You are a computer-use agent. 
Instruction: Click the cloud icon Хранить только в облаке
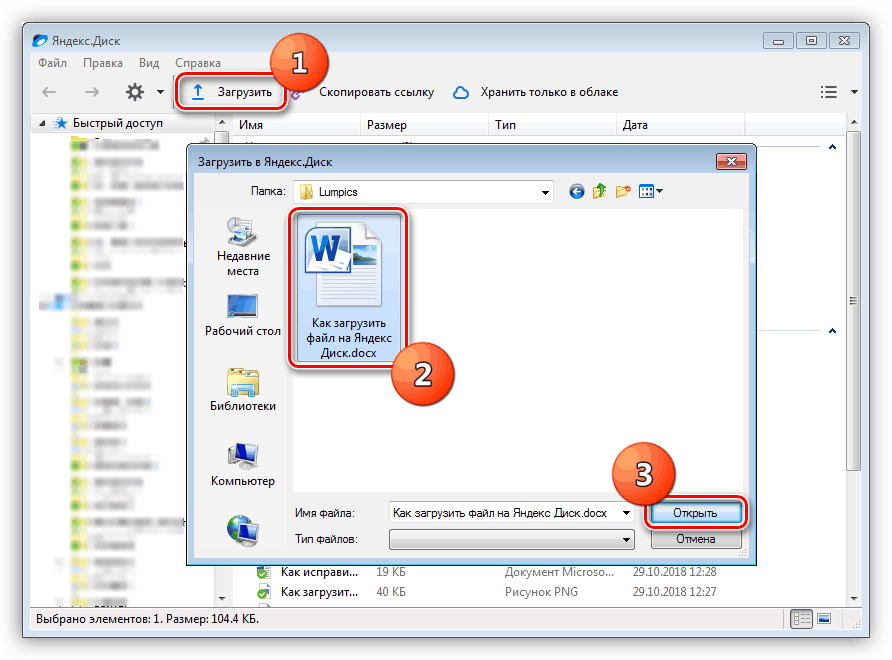pos(461,92)
